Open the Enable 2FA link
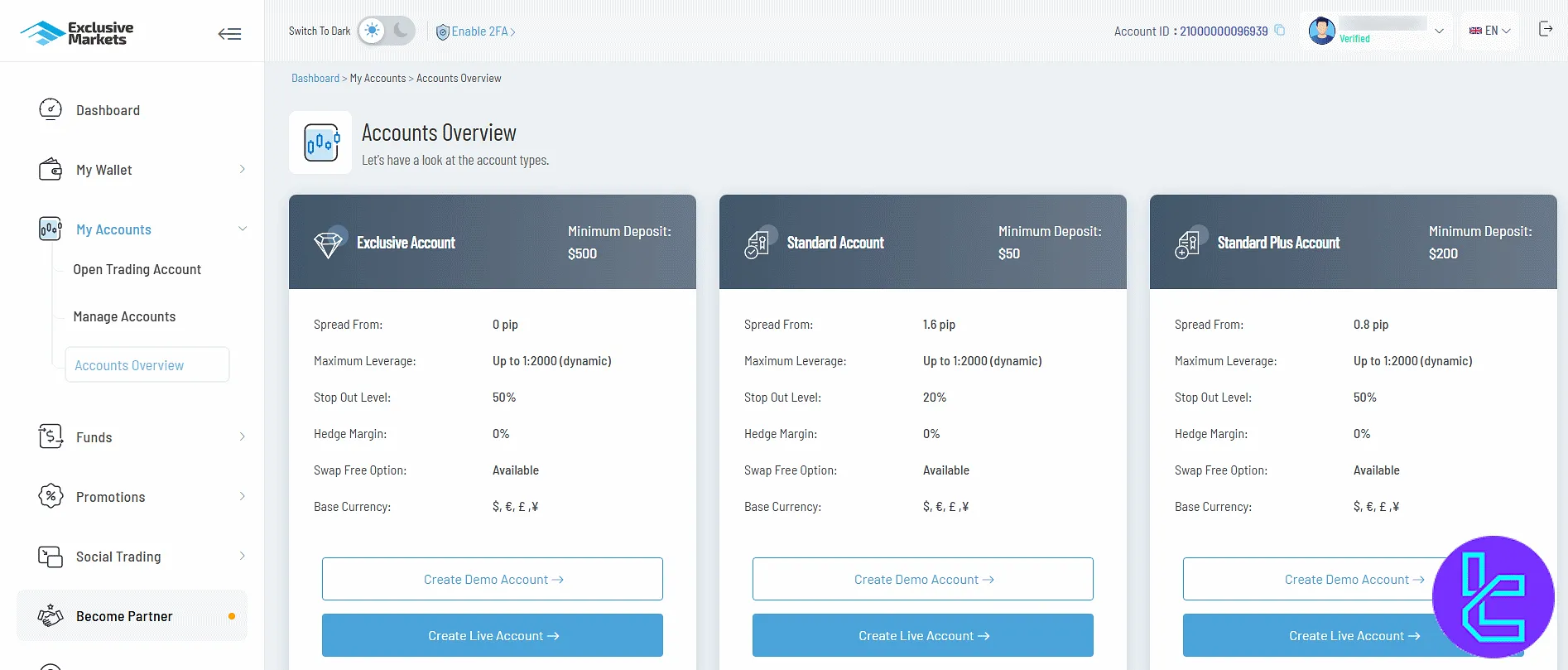 click(x=483, y=31)
